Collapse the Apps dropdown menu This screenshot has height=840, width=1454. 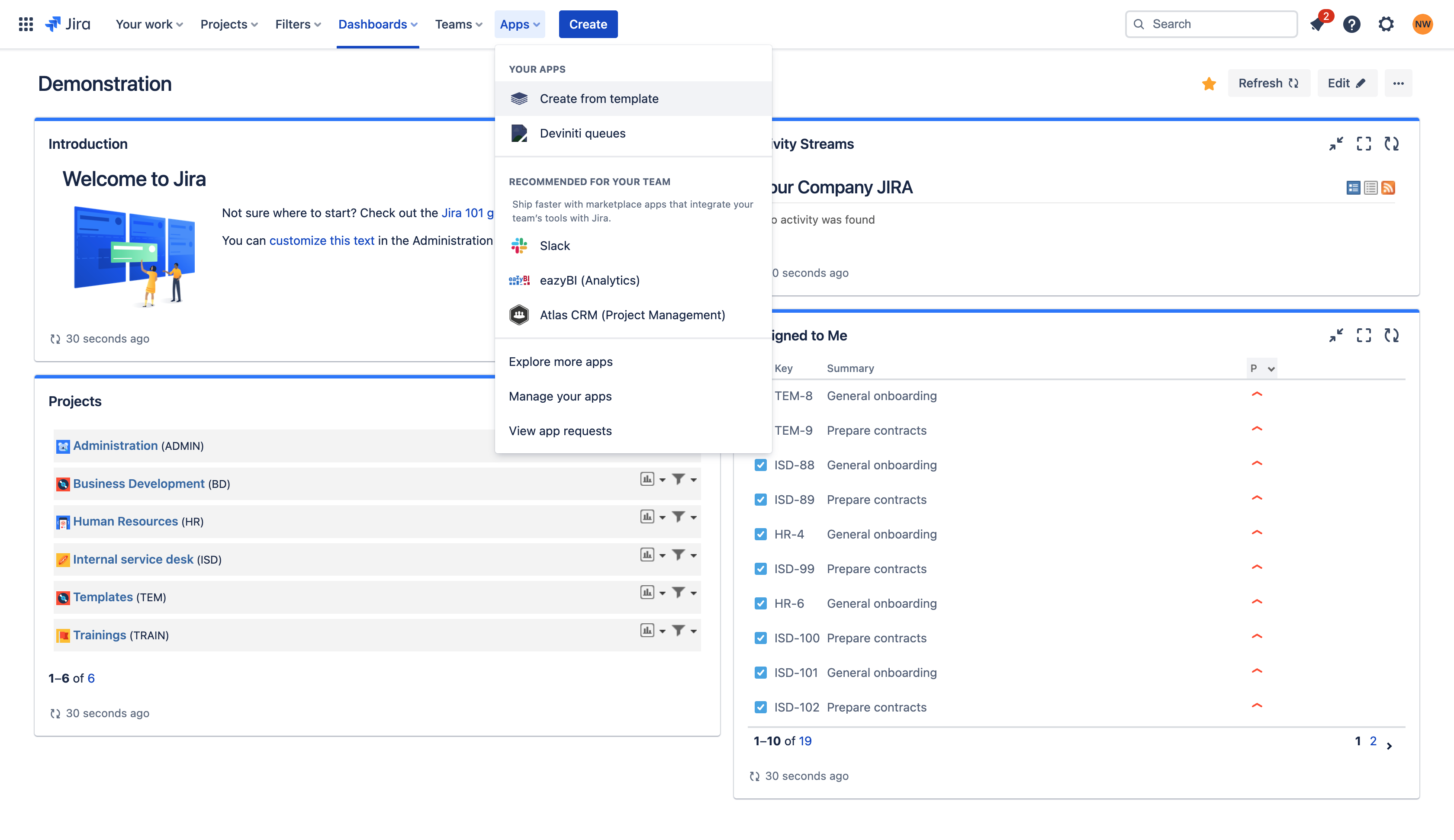pos(519,24)
